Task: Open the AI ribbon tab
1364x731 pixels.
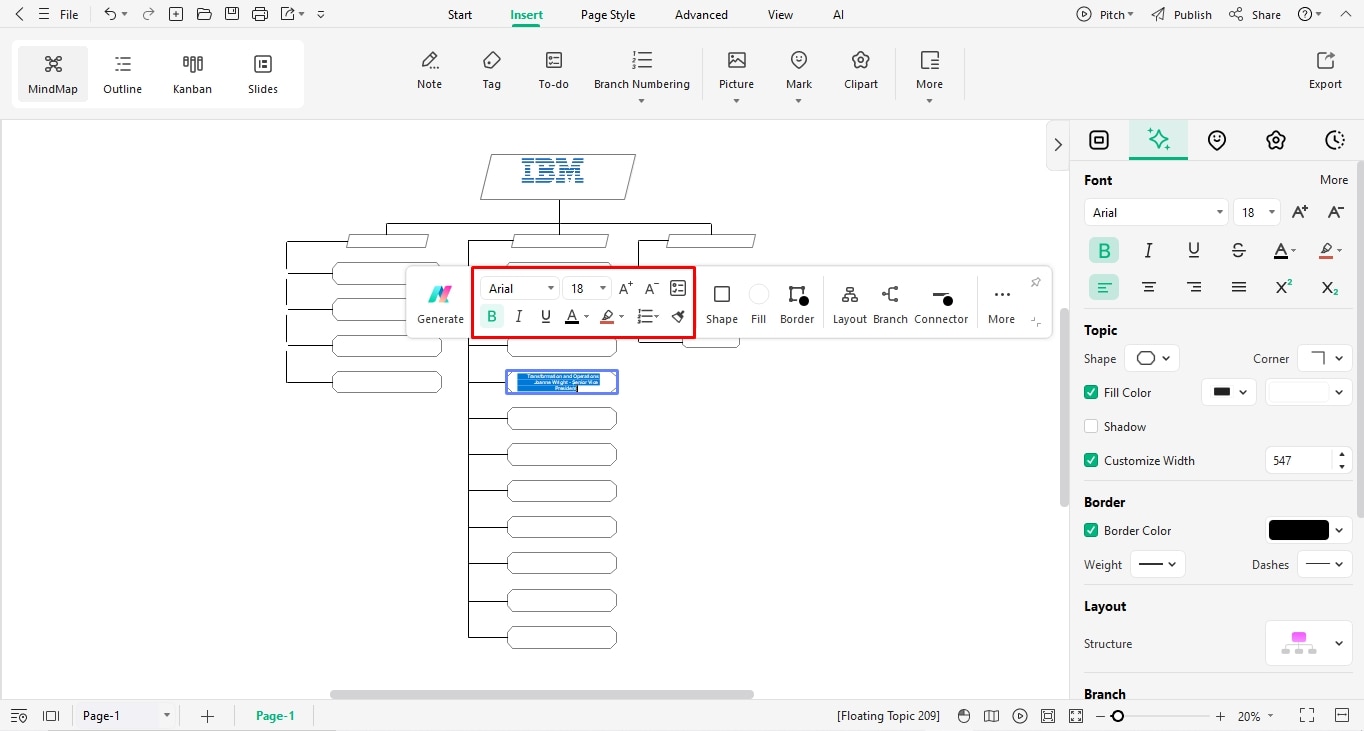Action: pos(838,15)
